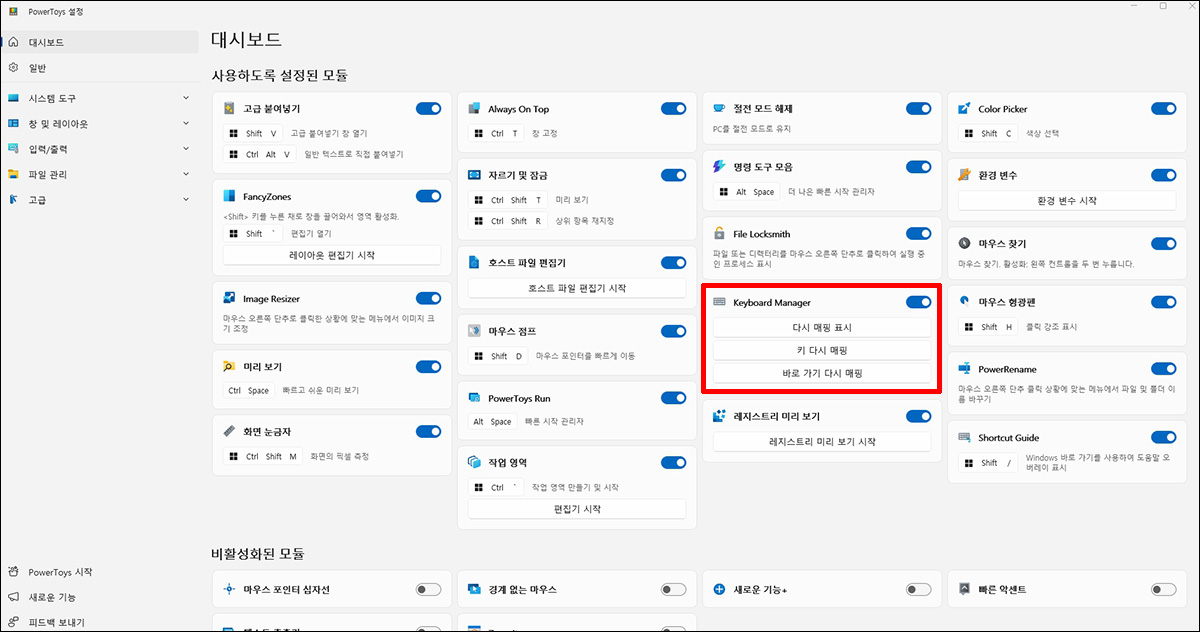Open 피드백 보내기 in sidebar
The width and height of the screenshot is (1200, 632).
point(100,622)
